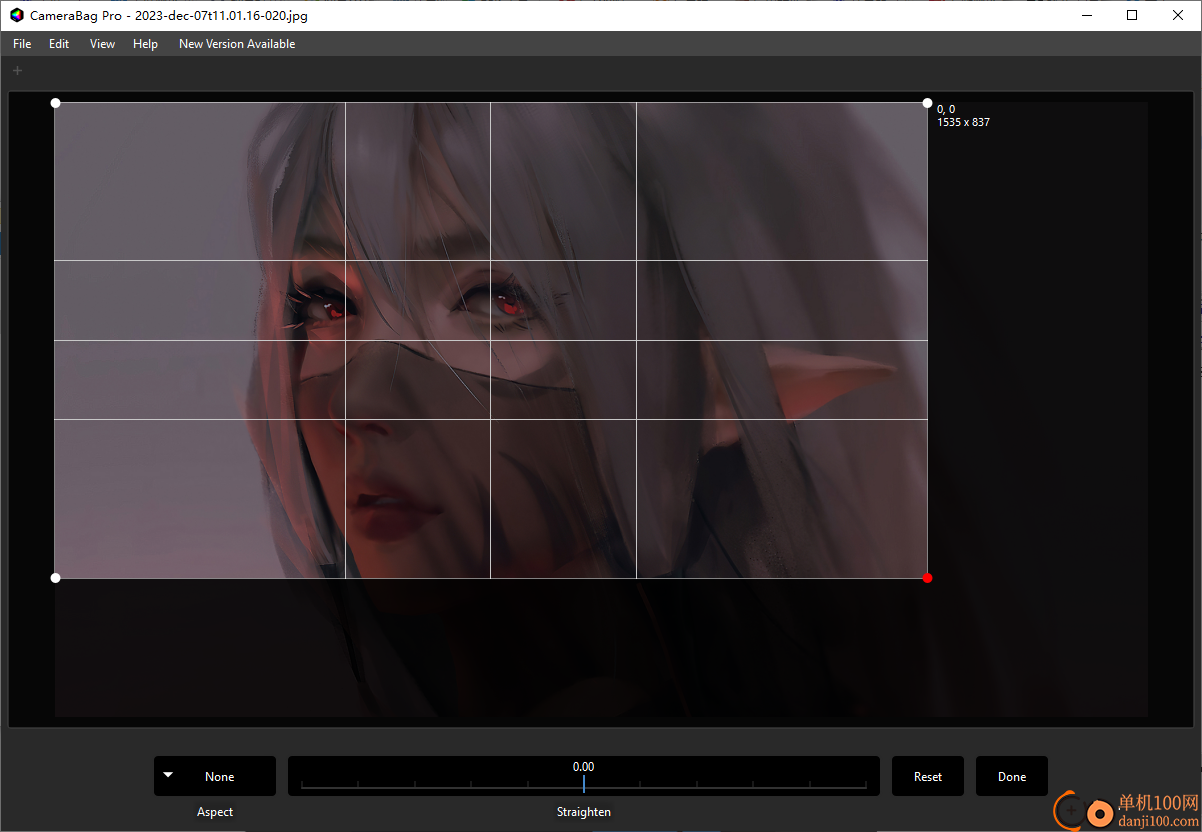Click the Aspect label
This screenshot has width=1202, height=832.
pos(215,812)
